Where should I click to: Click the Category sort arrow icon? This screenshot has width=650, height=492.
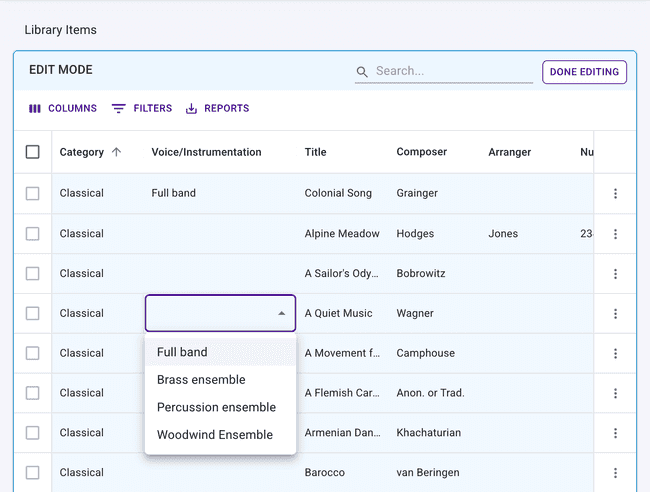tap(116, 152)
